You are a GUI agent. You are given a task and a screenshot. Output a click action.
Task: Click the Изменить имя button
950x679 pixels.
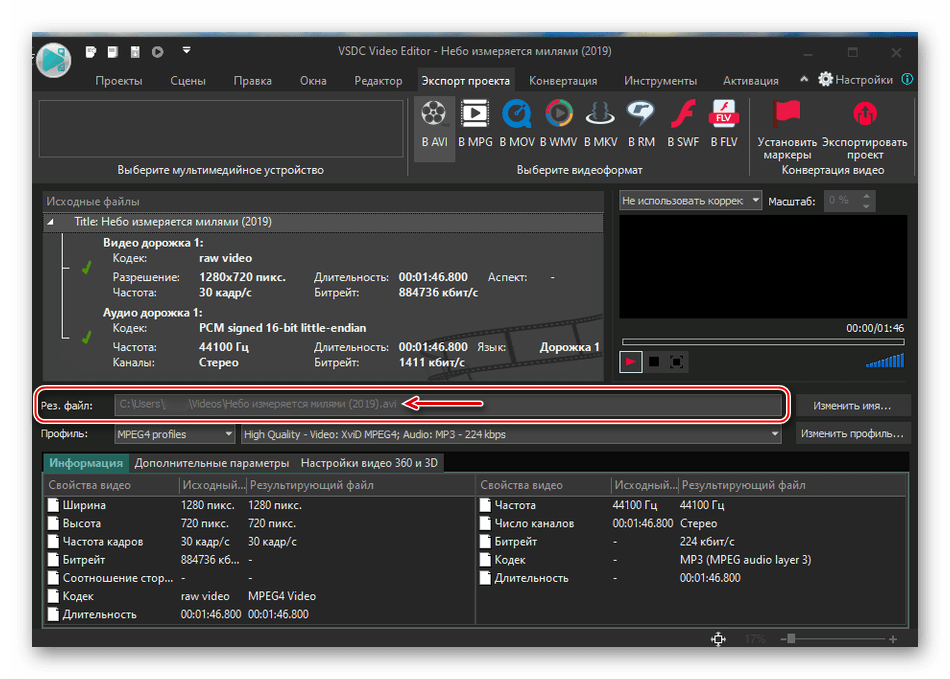coord(853,406)
